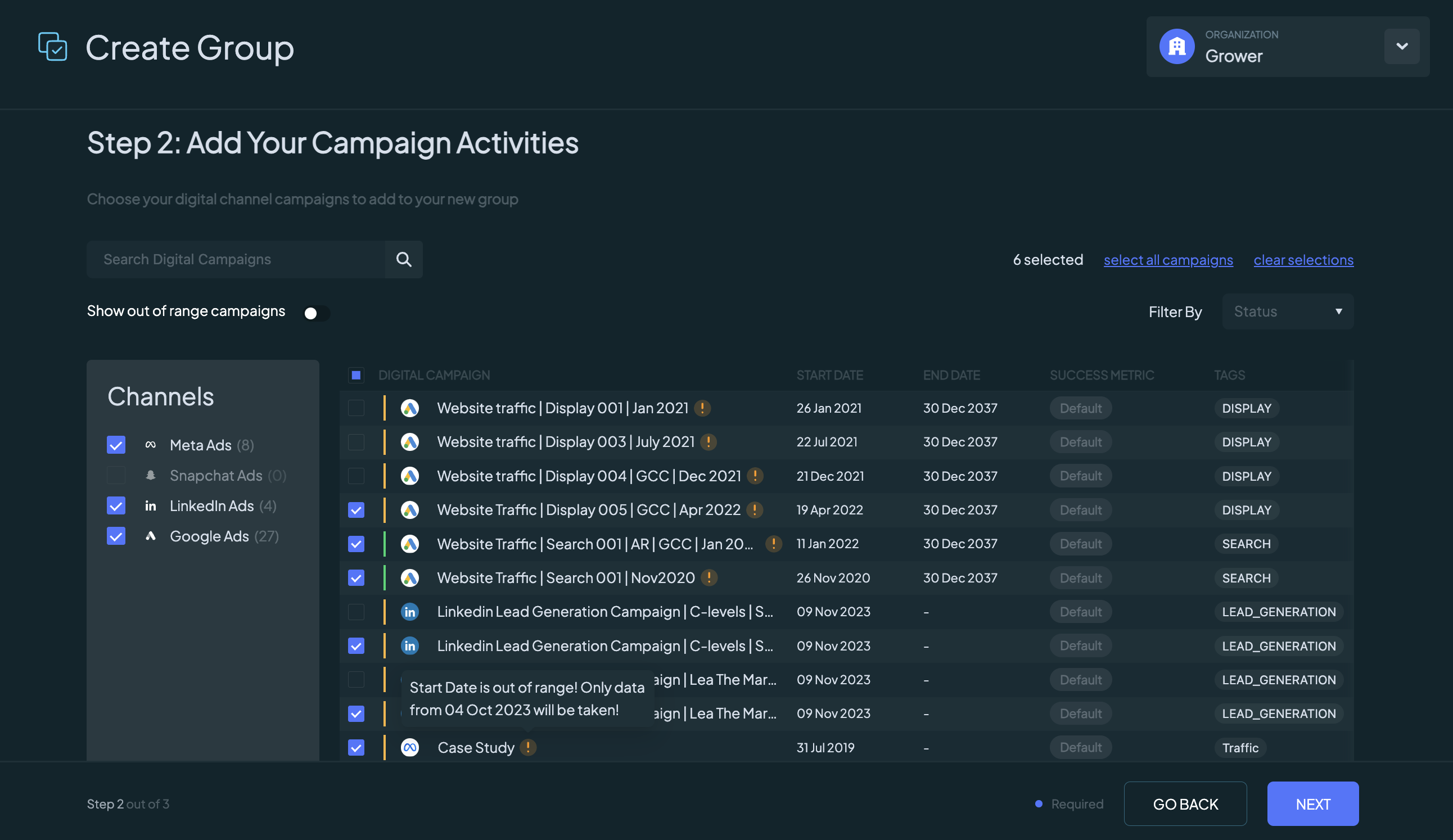The image size is (1453, 840).
Task: Click warning icon next to Search 001 Nov2020
Action: pos(709,577)
